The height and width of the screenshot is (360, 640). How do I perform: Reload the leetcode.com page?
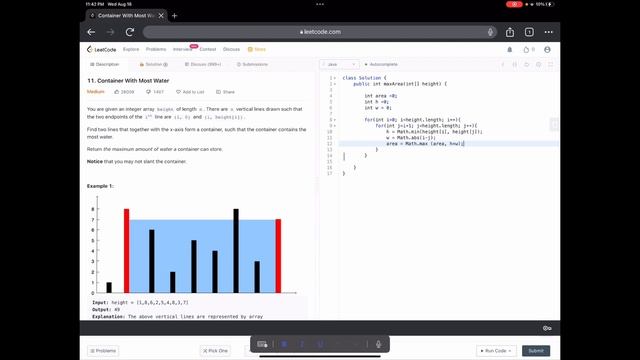pyautogui.click(x=130, y=32)
